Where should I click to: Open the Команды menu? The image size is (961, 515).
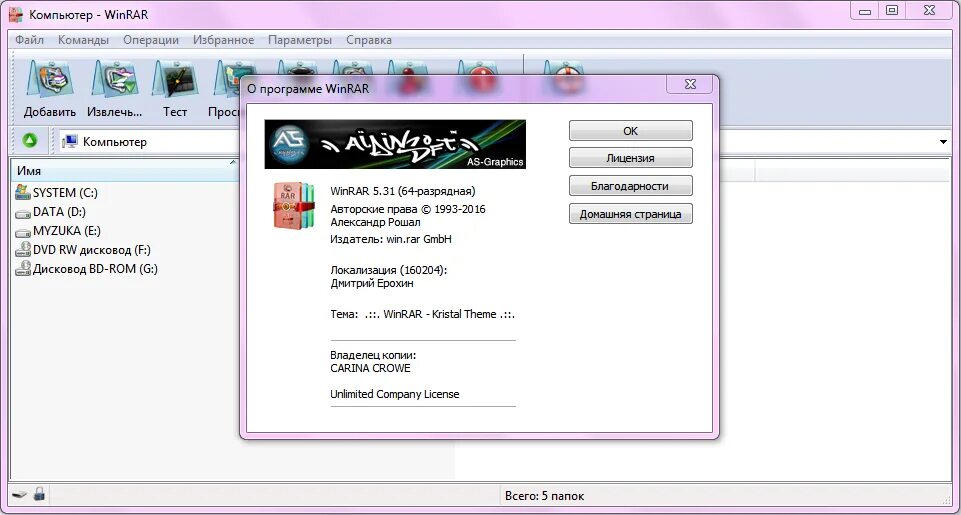83,40
